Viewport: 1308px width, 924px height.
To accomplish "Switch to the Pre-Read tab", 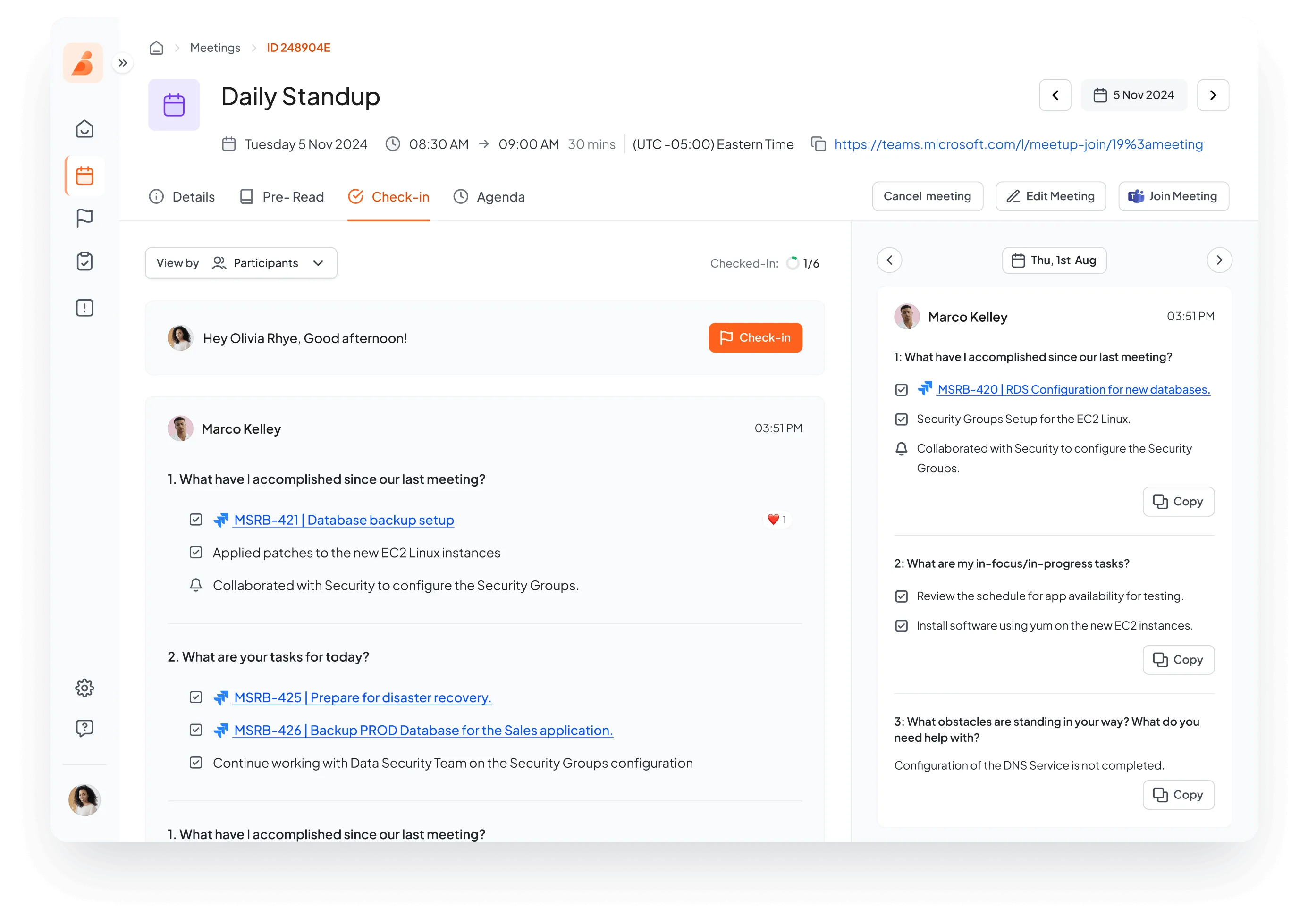I will click(x=281, y=196).
